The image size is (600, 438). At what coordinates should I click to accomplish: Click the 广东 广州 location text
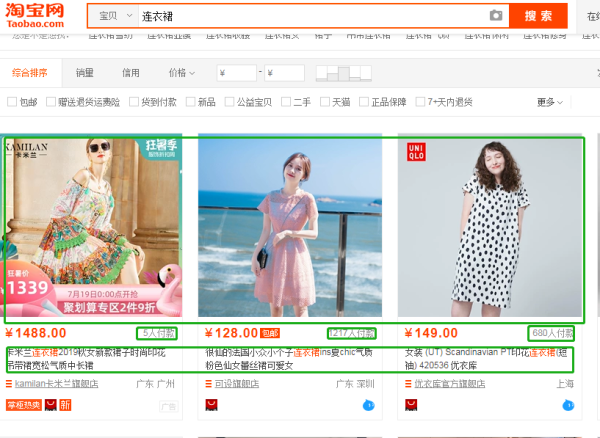pyautogui.click(x=155, y=384)
